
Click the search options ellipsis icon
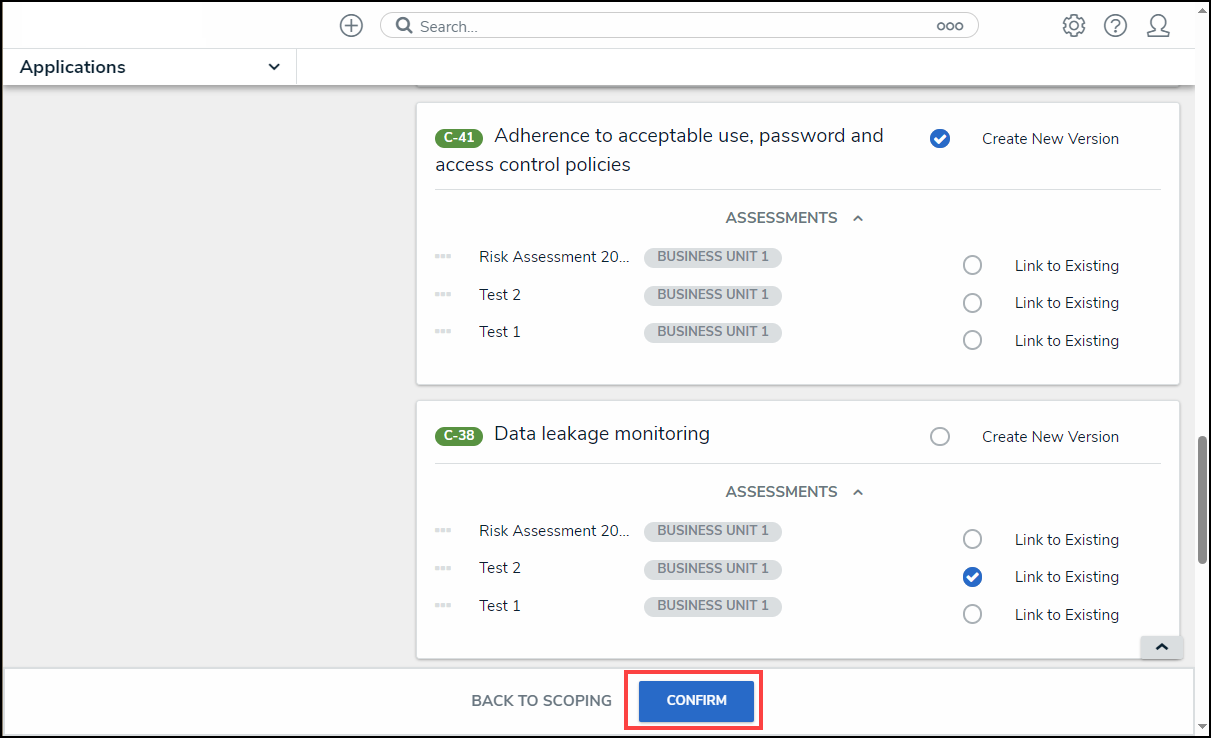pos(949,27)
